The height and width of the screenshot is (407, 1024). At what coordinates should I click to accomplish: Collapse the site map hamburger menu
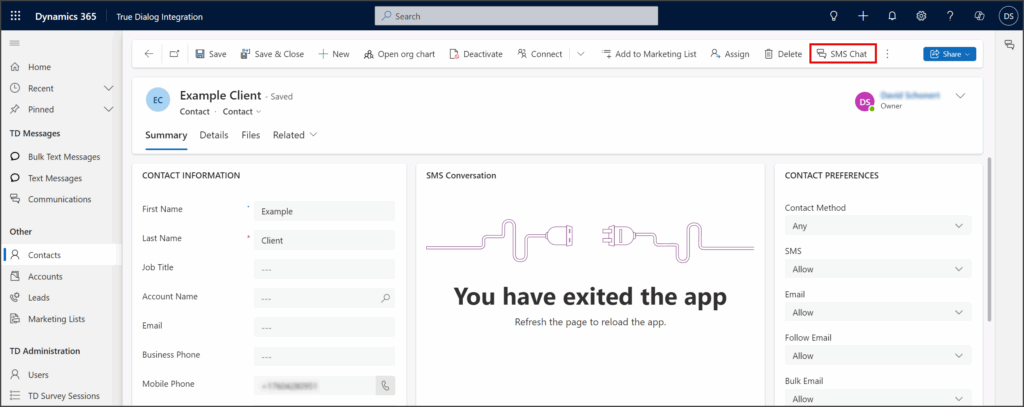point(14,43)
